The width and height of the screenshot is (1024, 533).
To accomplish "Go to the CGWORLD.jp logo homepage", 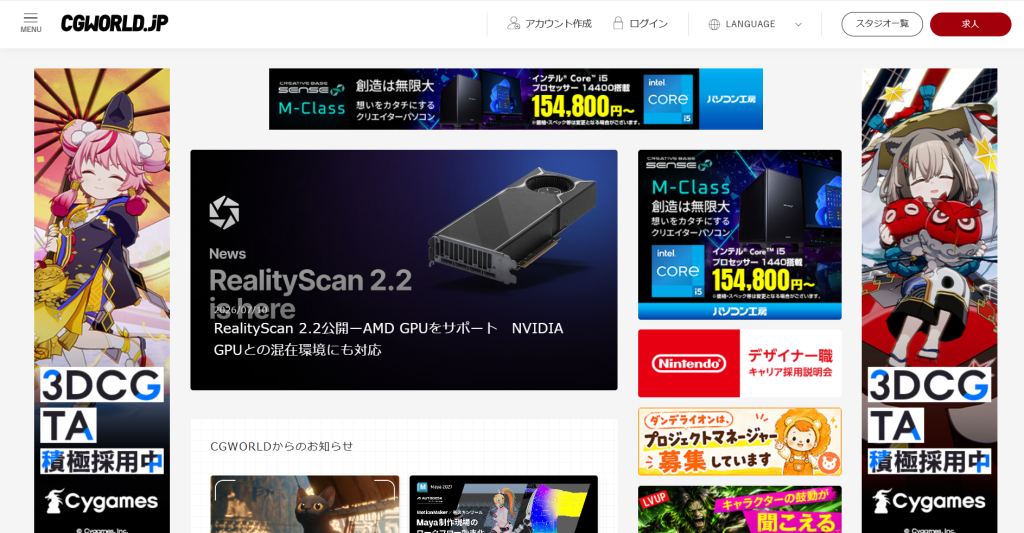I will tap(114, 24).
